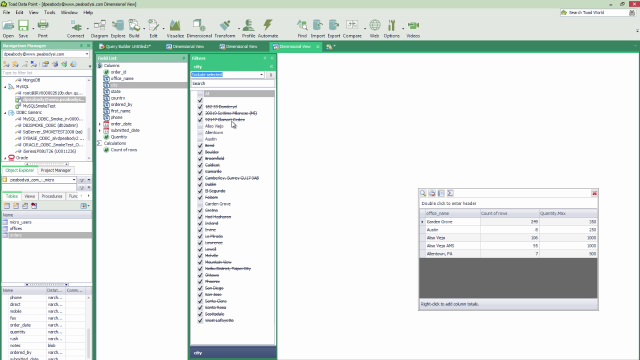The image size is (640, 360).
Task: Open the Profile tool
Action: [x=248, y=29]
